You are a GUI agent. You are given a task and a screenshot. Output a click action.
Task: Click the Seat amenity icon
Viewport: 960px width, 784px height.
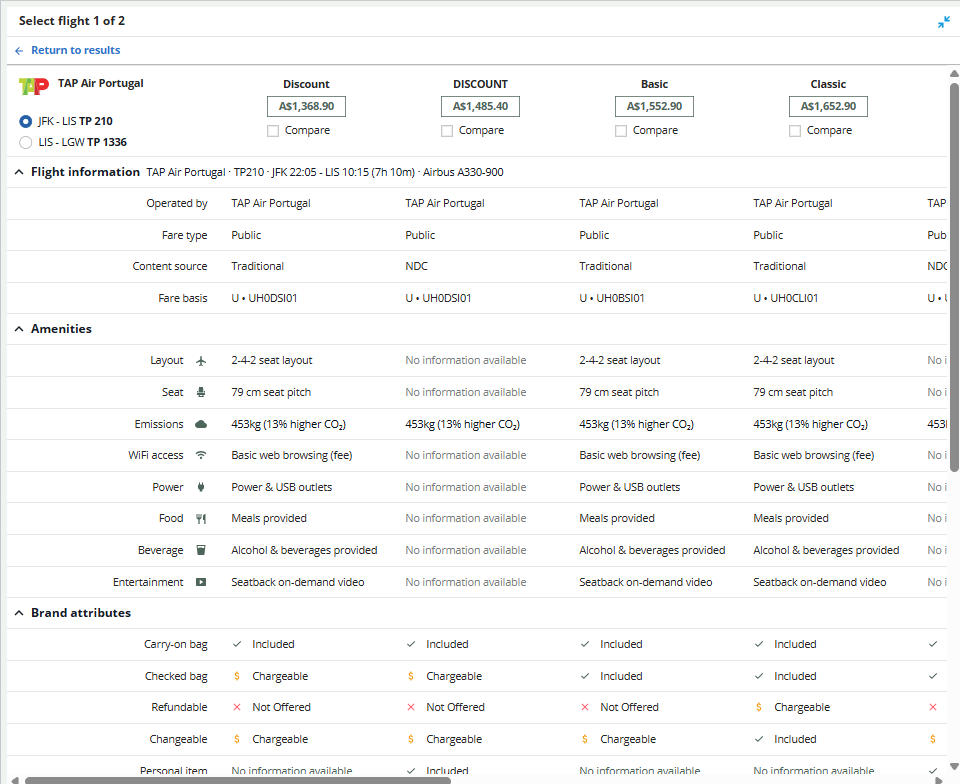(x=201, y=393)
